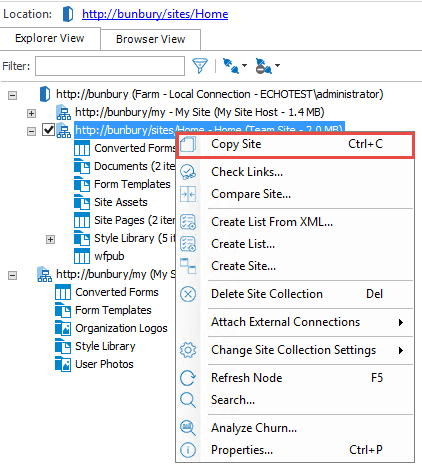Collapse the http://bunbury farm node

(13, 96)
